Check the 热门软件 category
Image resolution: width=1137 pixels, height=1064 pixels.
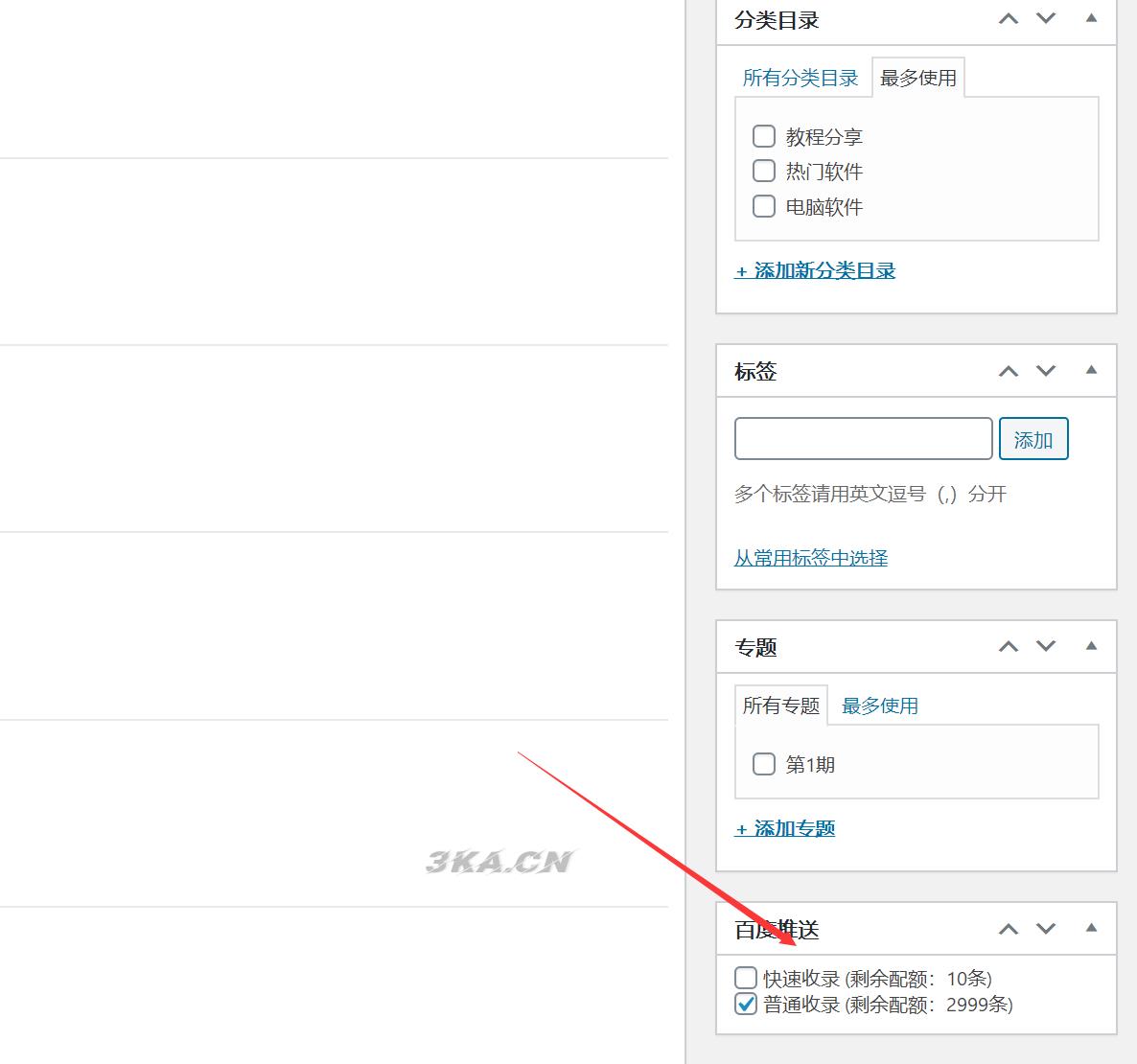pos(763,171)
